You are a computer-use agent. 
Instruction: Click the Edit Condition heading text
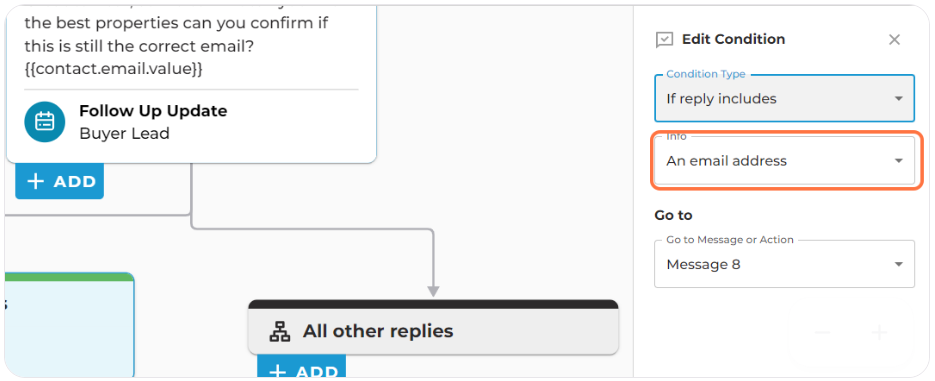tap(733, 39)
